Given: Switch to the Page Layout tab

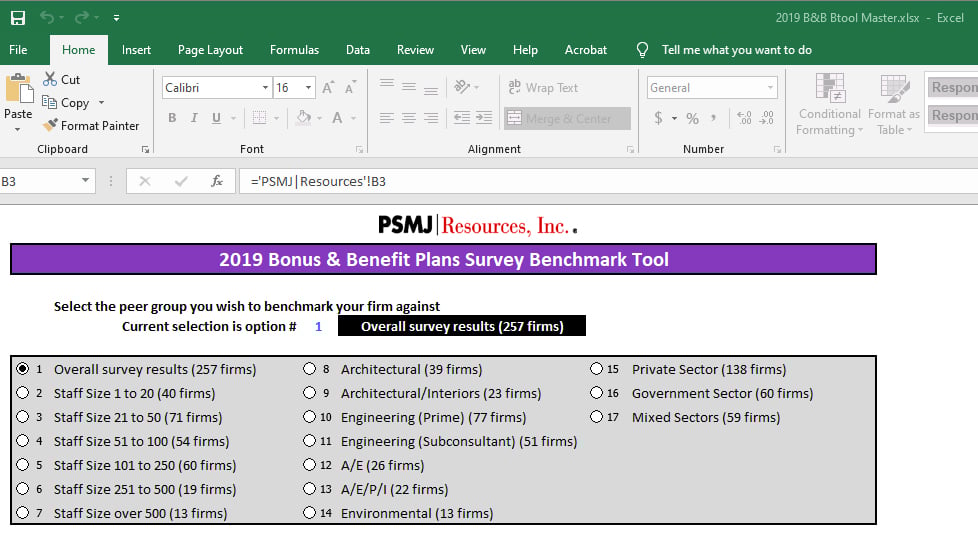Looking at the screenshot, I should (210, 50).
